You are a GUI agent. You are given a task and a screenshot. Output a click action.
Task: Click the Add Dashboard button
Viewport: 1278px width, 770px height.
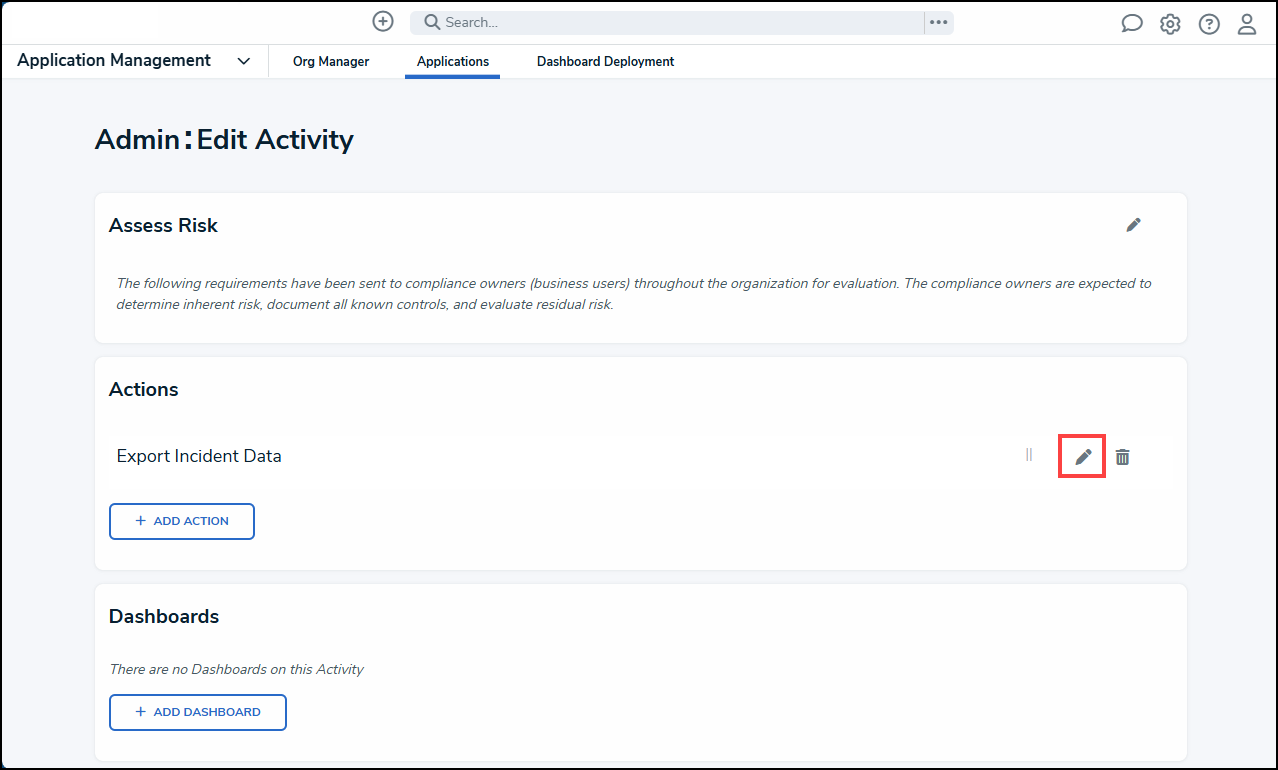198,712
